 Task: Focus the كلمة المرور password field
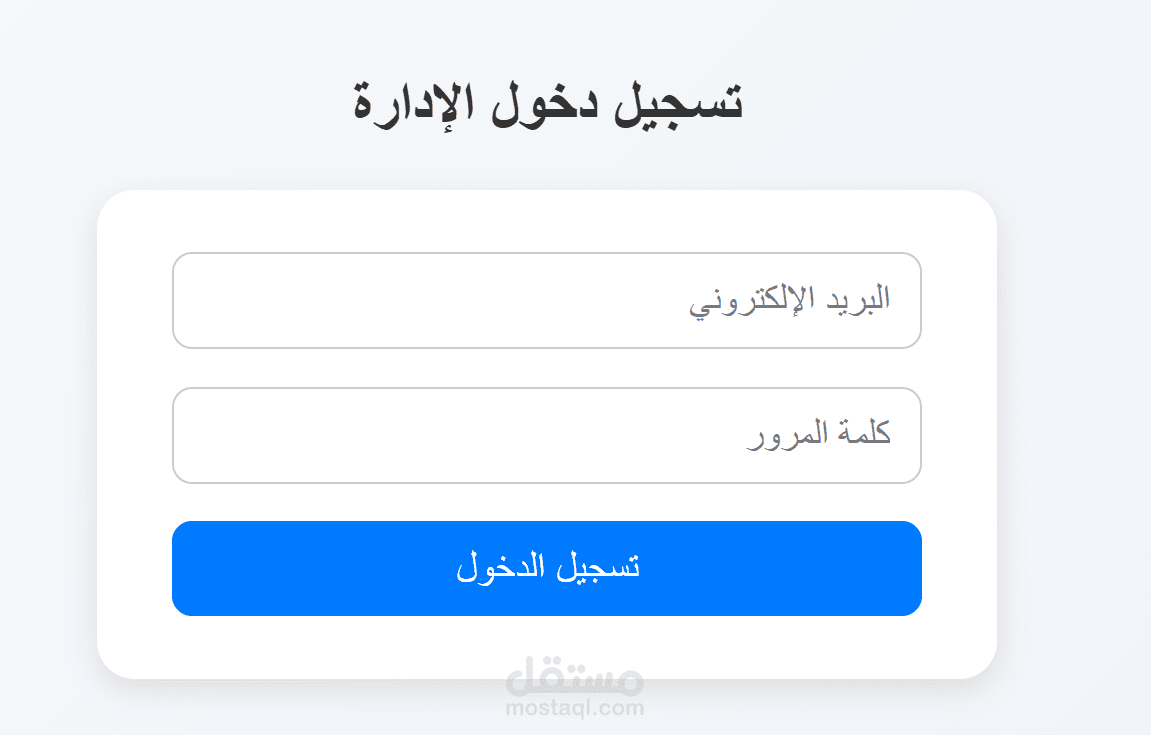546,435
